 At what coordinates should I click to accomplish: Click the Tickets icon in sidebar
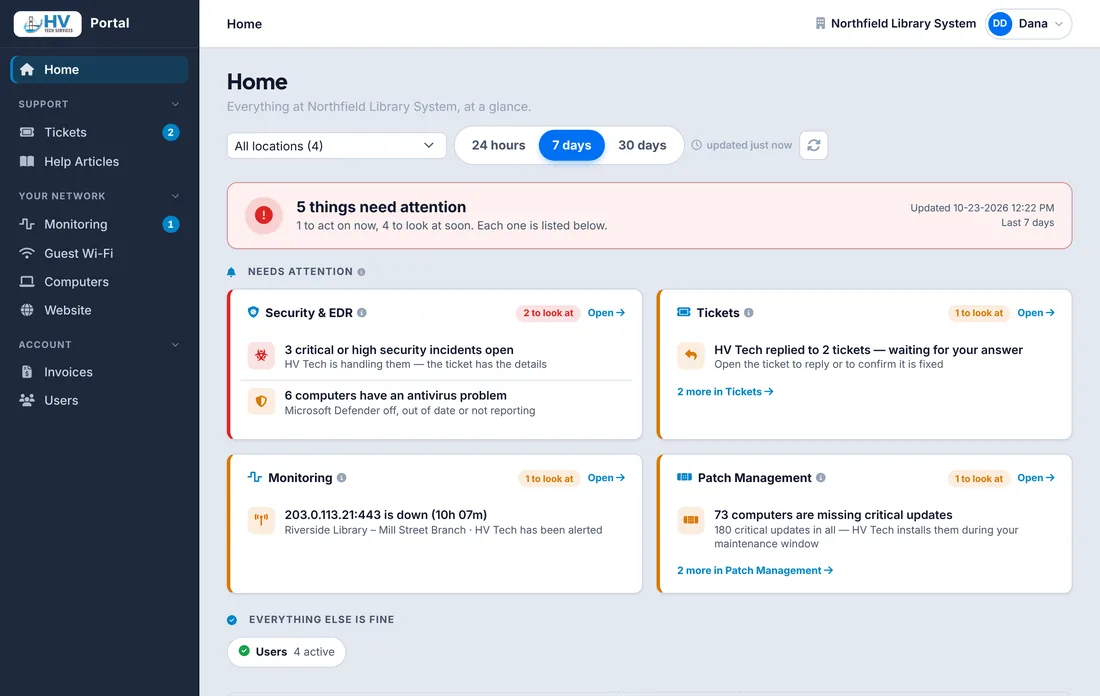tap(27, 132)
